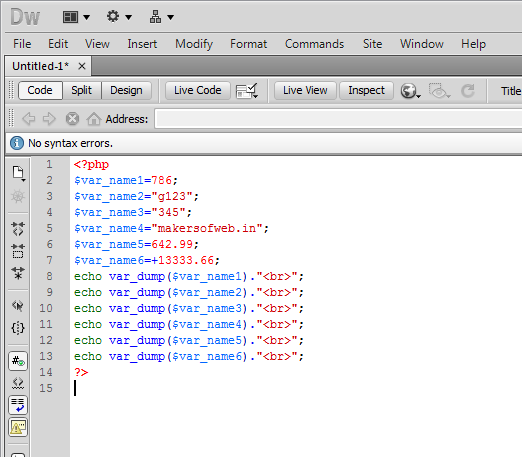Open the Modify menu
The height and width of the screenshot is (457, 522).
[194, 44]
